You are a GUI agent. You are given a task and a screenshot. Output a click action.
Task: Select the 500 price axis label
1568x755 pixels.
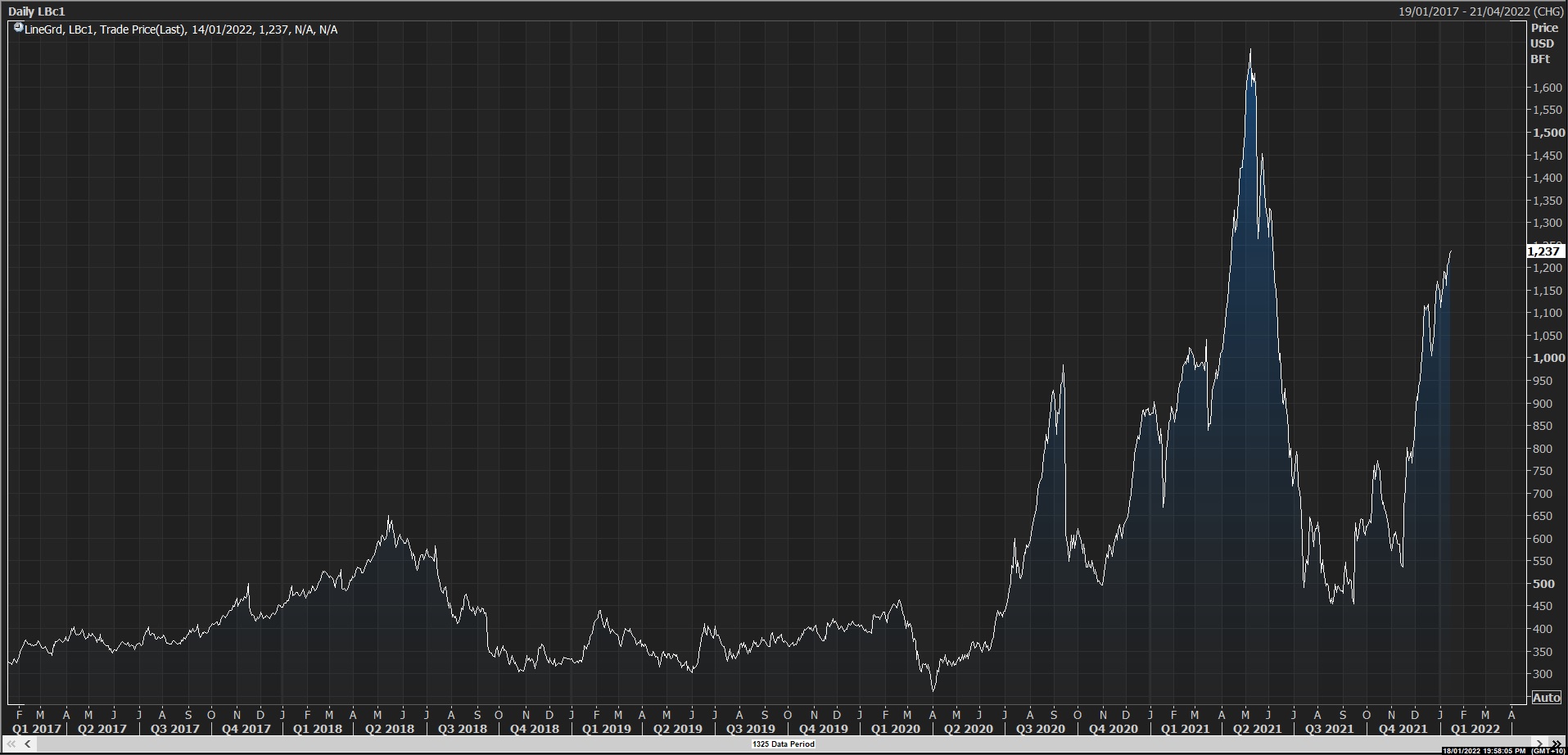1543,584
